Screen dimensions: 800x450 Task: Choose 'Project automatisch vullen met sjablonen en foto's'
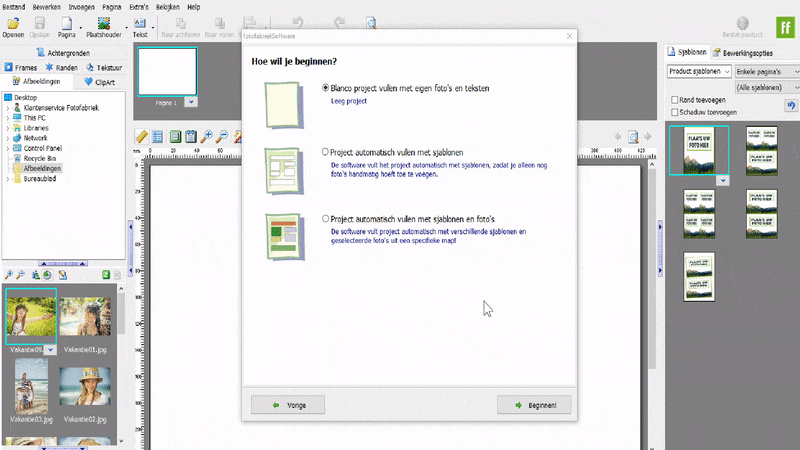click(325, 218)
